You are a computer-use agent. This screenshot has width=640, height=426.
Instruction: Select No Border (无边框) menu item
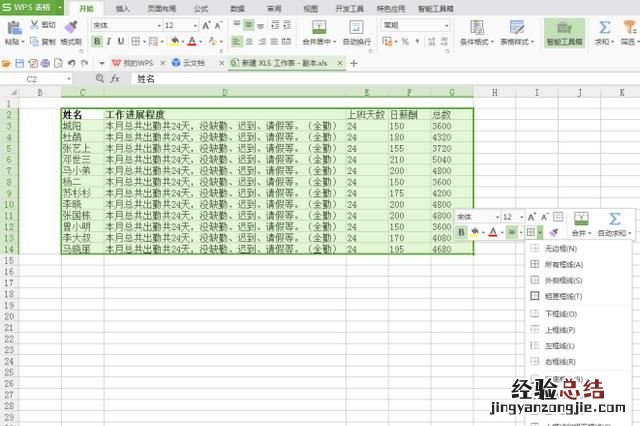[578, 248]
